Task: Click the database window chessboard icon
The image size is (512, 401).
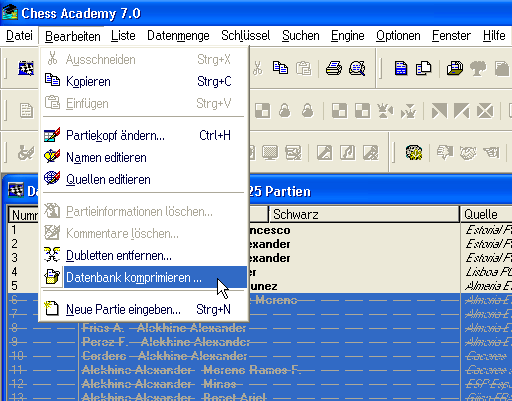Action: (x=15, y=191)
